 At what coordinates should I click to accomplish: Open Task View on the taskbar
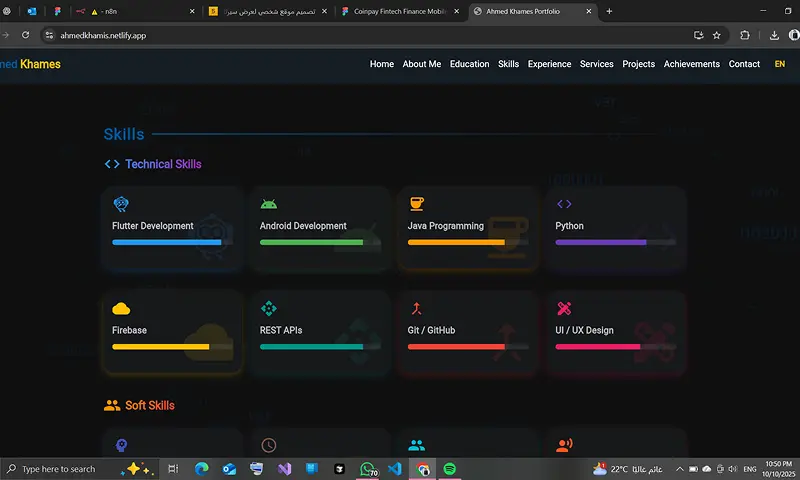(x=173, y=469)
